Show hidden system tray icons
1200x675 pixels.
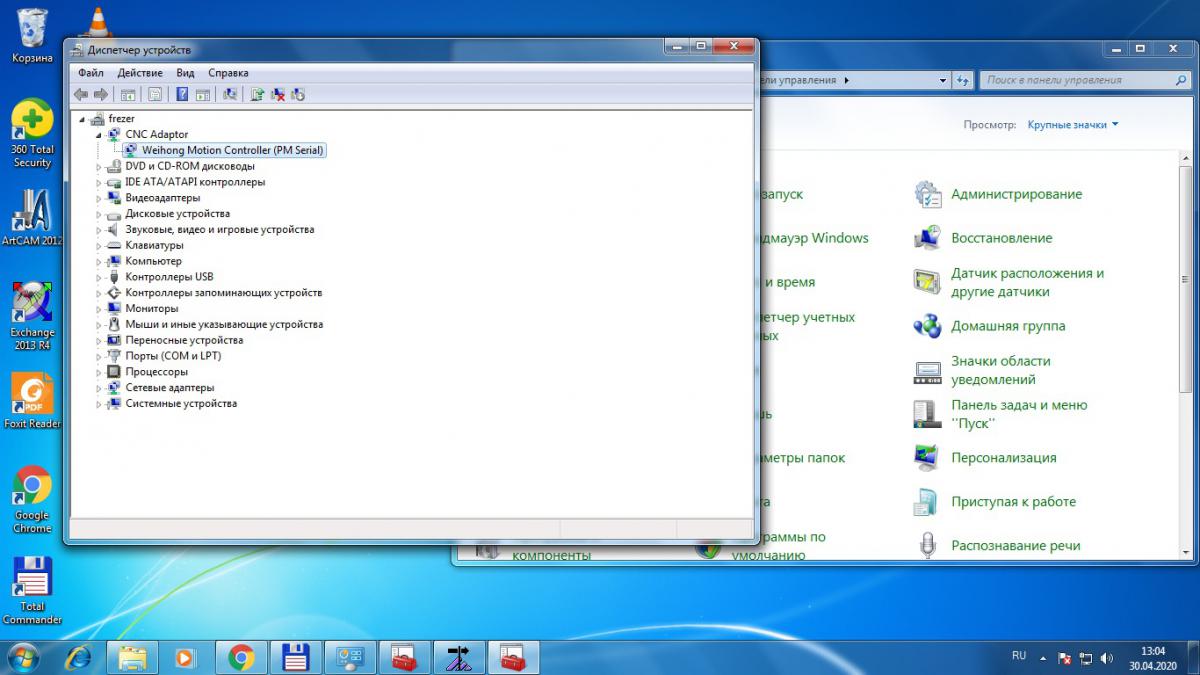click(x=1045, y=658)
